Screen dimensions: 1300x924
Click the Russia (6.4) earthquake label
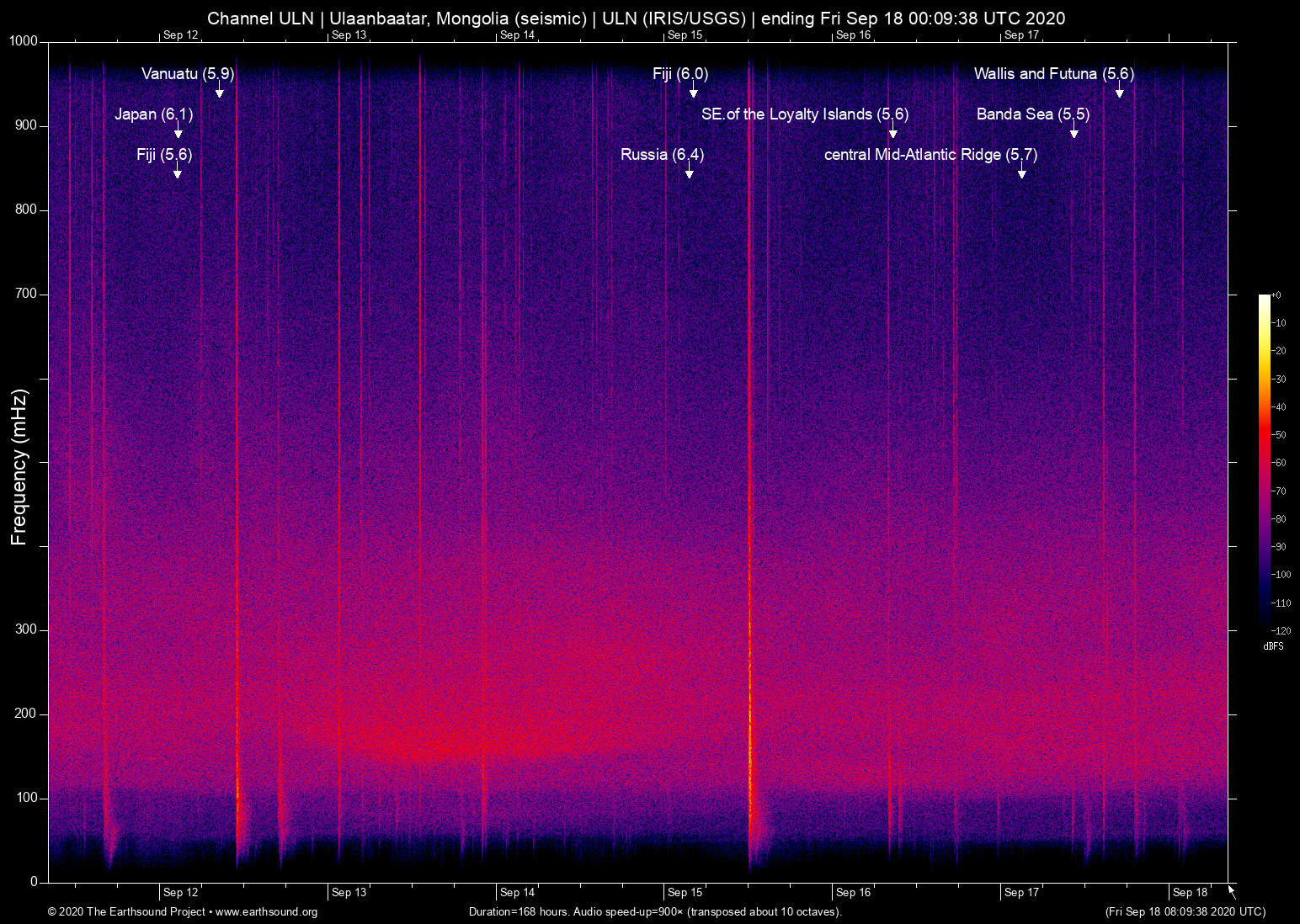(663, 155)
